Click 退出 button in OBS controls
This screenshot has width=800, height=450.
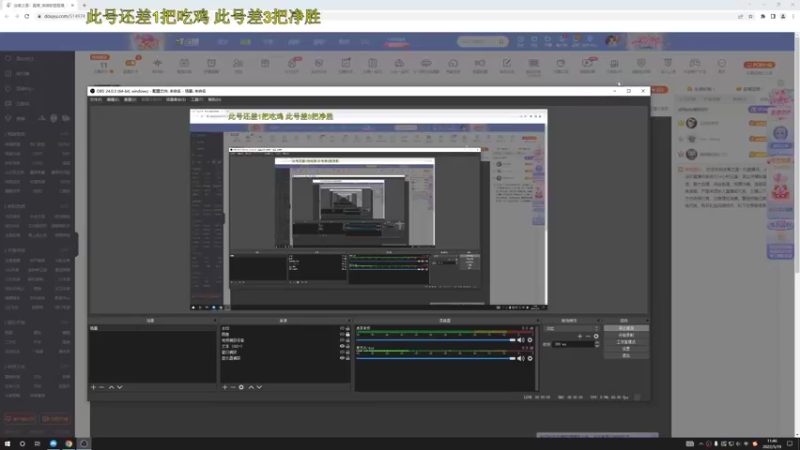(x=627, y=355)
